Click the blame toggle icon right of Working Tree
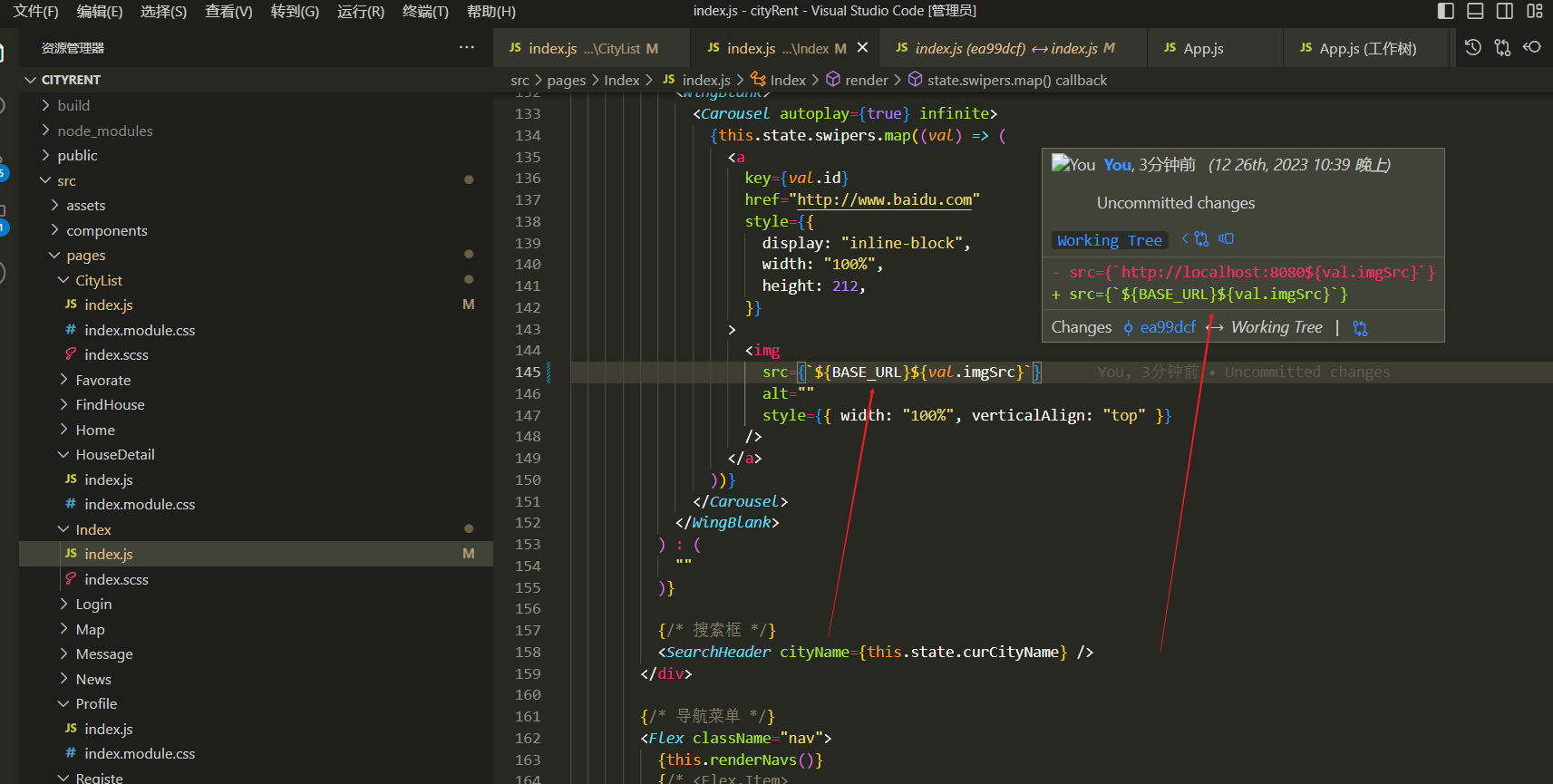The height and width of the screenshot is (784, 1553). [1226, 238]
